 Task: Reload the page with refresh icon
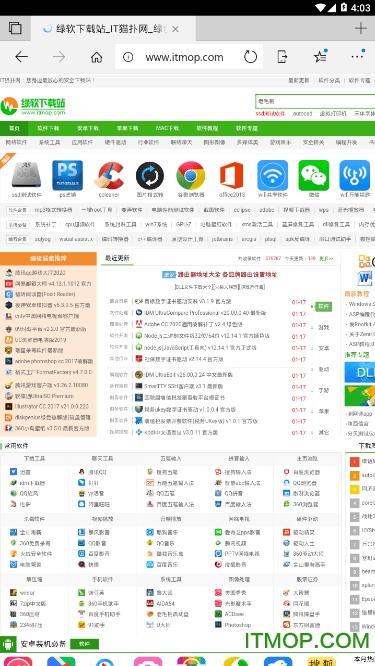pos(251,56)
